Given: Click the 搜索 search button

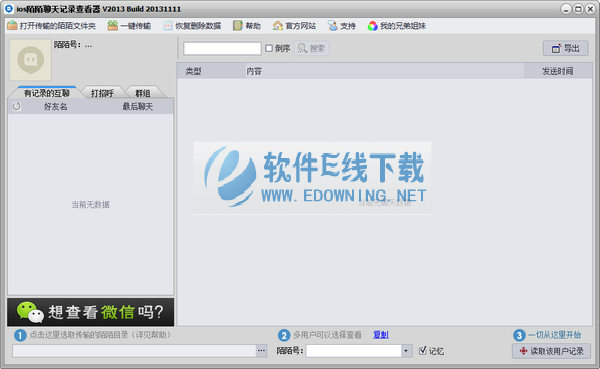Looking at the screenshot, I should [x=311, y=48].
